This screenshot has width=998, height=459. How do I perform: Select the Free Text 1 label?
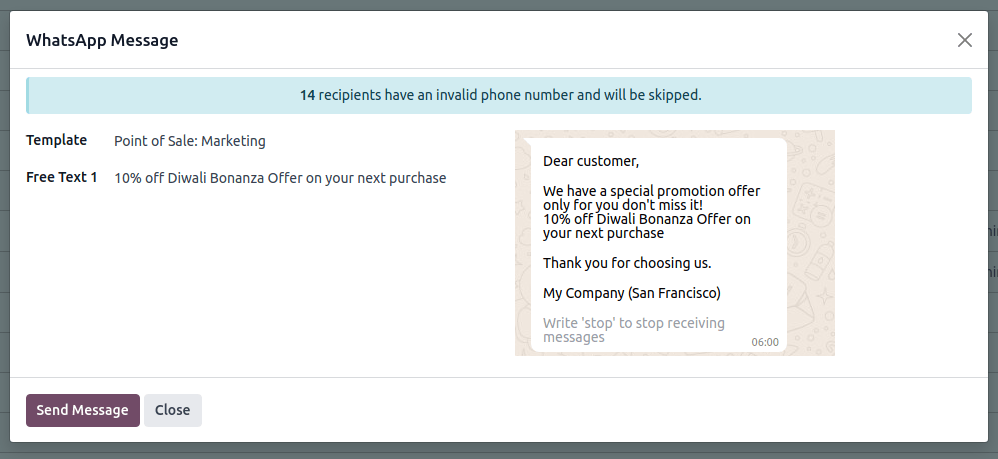pos(62,178)
